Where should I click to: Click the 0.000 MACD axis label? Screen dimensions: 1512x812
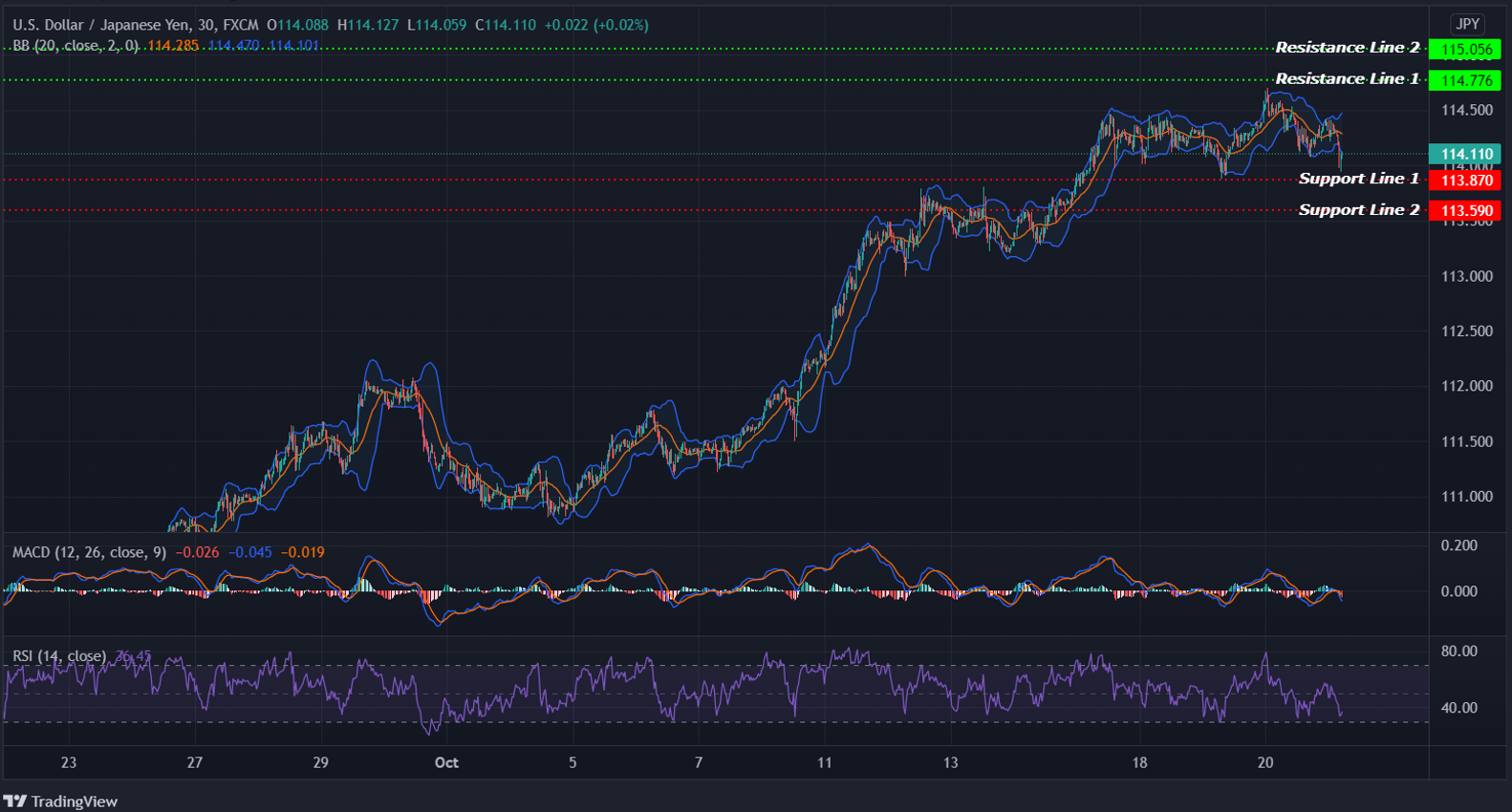[1459, 592]
